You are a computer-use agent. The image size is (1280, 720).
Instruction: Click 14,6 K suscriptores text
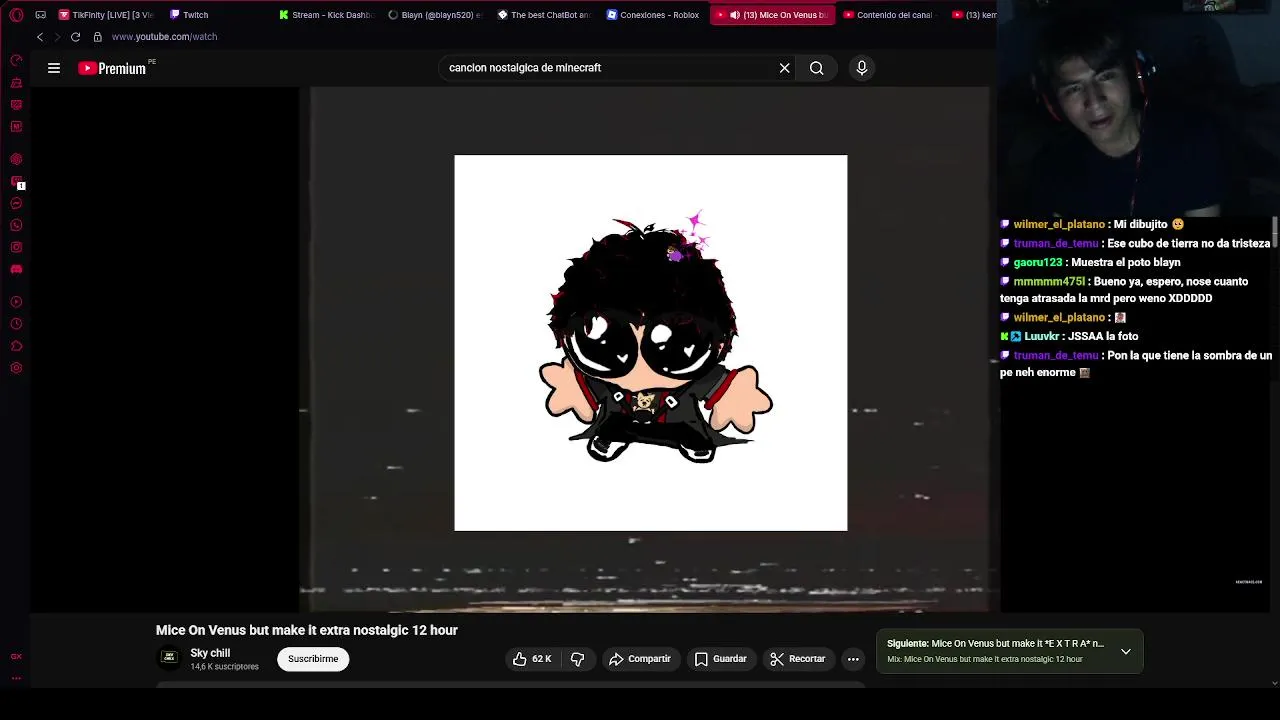224,667
